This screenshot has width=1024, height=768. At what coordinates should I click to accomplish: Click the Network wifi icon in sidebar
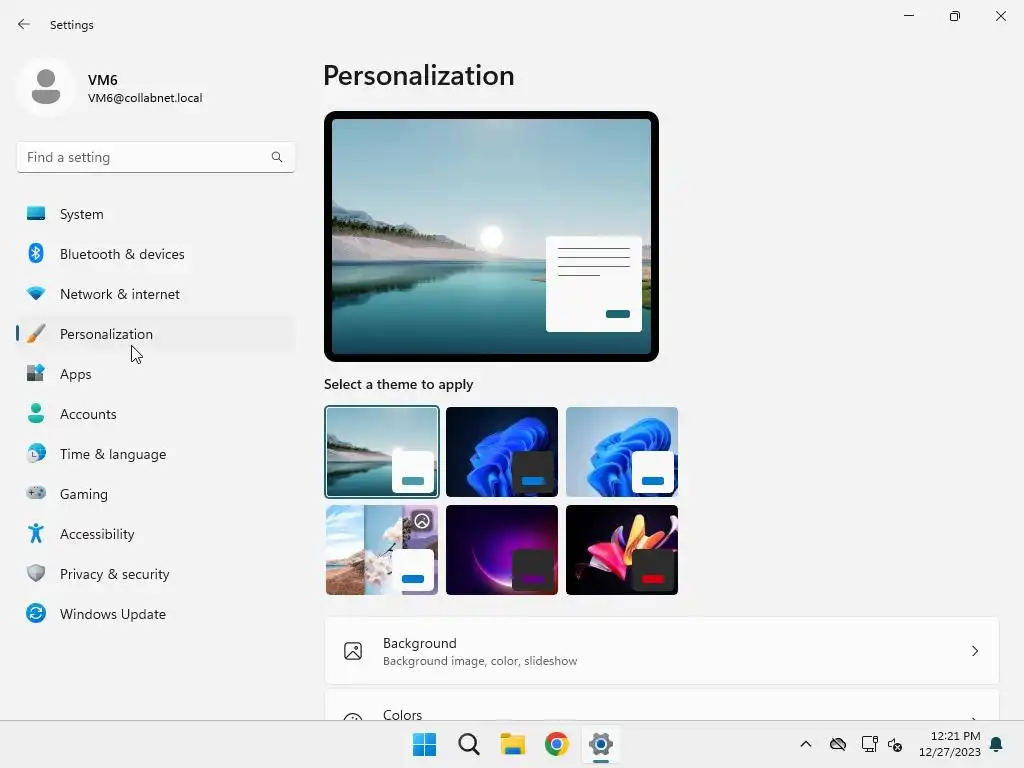[36, 294]
